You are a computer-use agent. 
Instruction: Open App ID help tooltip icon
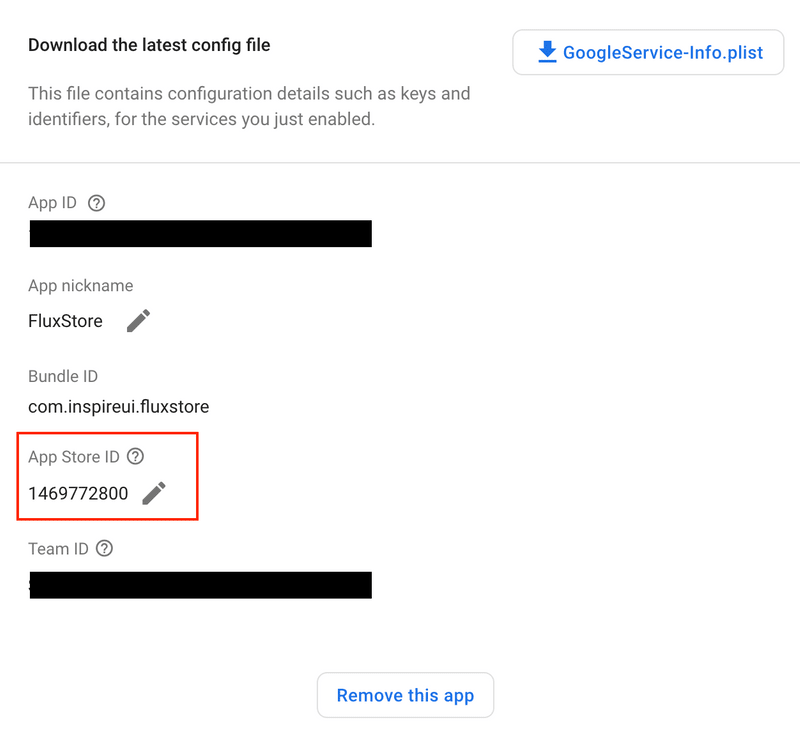tap(96, 203)
